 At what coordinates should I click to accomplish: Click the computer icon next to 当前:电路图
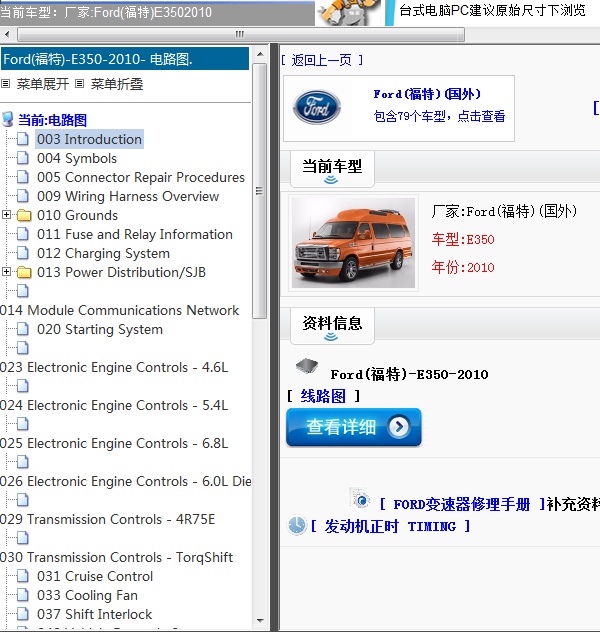tap(8, 120)
